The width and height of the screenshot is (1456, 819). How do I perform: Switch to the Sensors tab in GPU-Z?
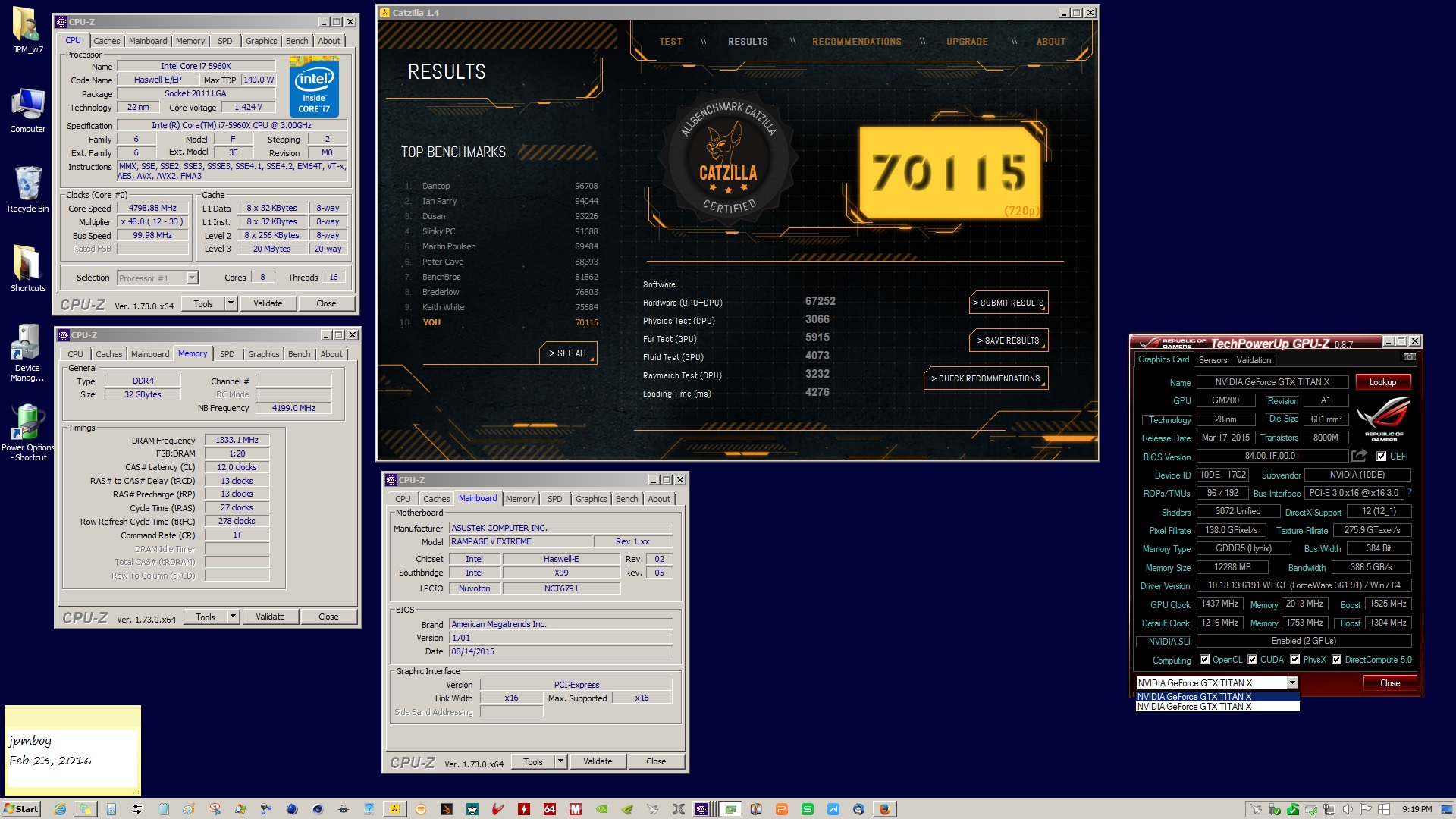(1213, 360)
